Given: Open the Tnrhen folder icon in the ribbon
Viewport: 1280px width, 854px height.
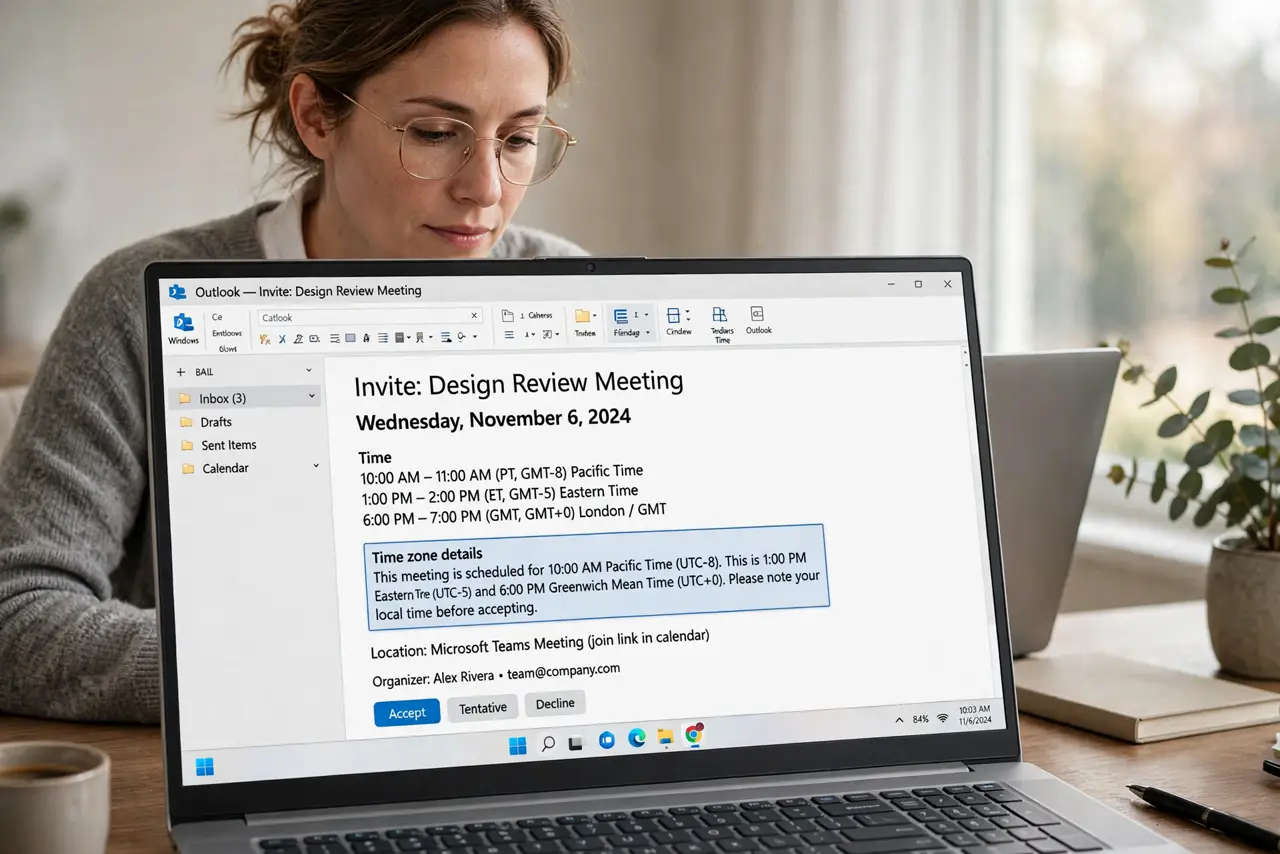Looking at the screenshot, I should [x=583, y=316].
